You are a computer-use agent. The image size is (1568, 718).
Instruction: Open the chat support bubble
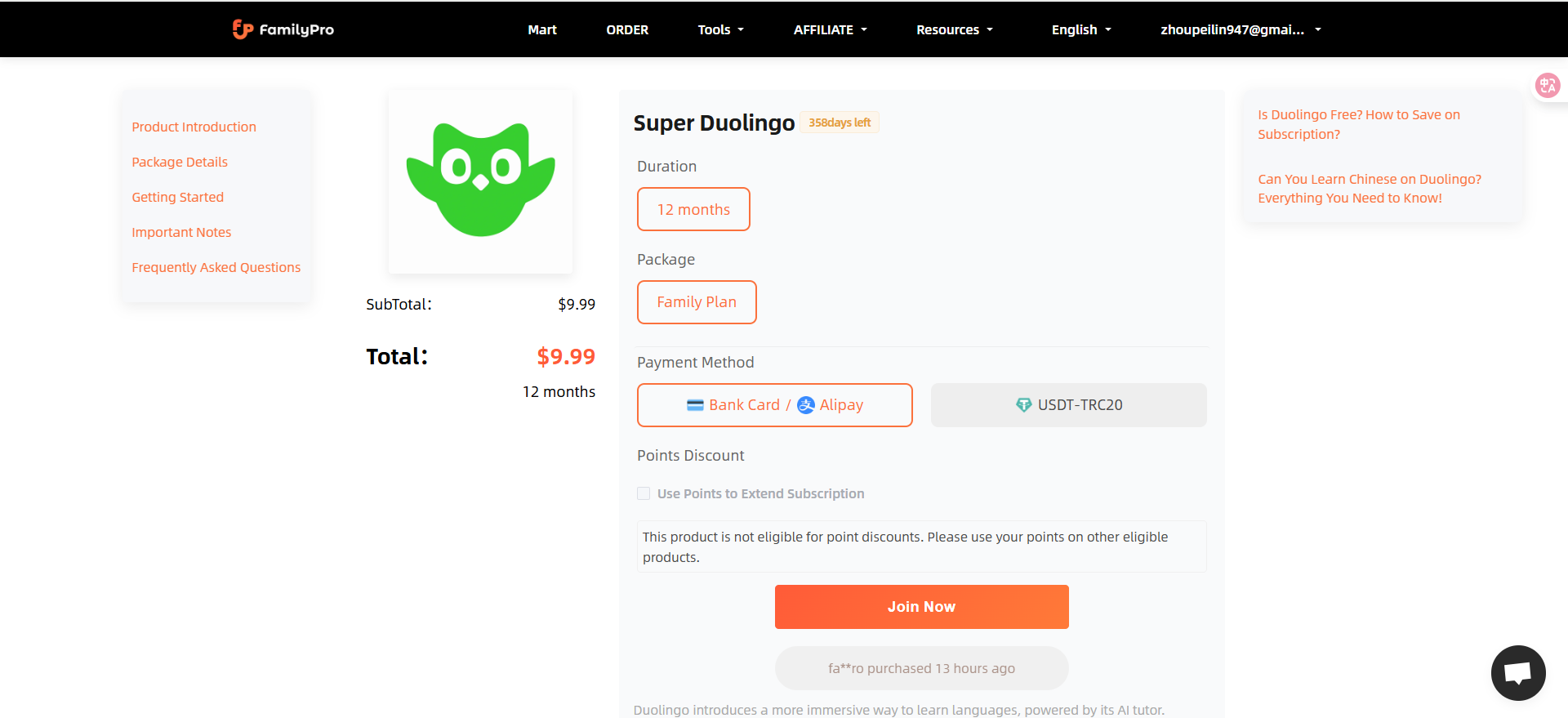tap(1518, 672)
